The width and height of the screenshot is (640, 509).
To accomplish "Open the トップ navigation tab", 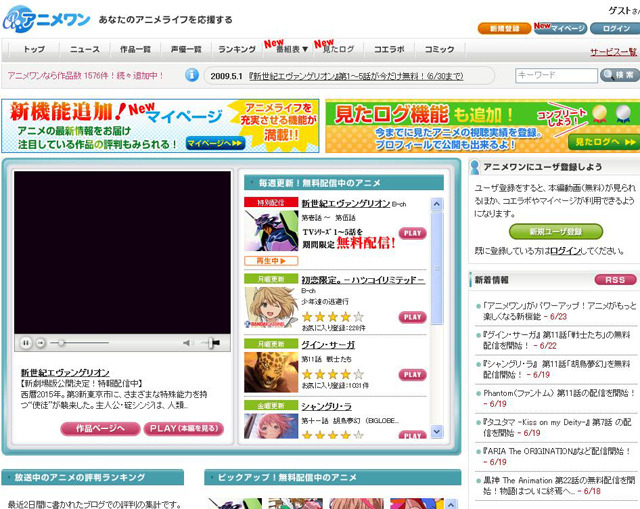I will point(34,49).
